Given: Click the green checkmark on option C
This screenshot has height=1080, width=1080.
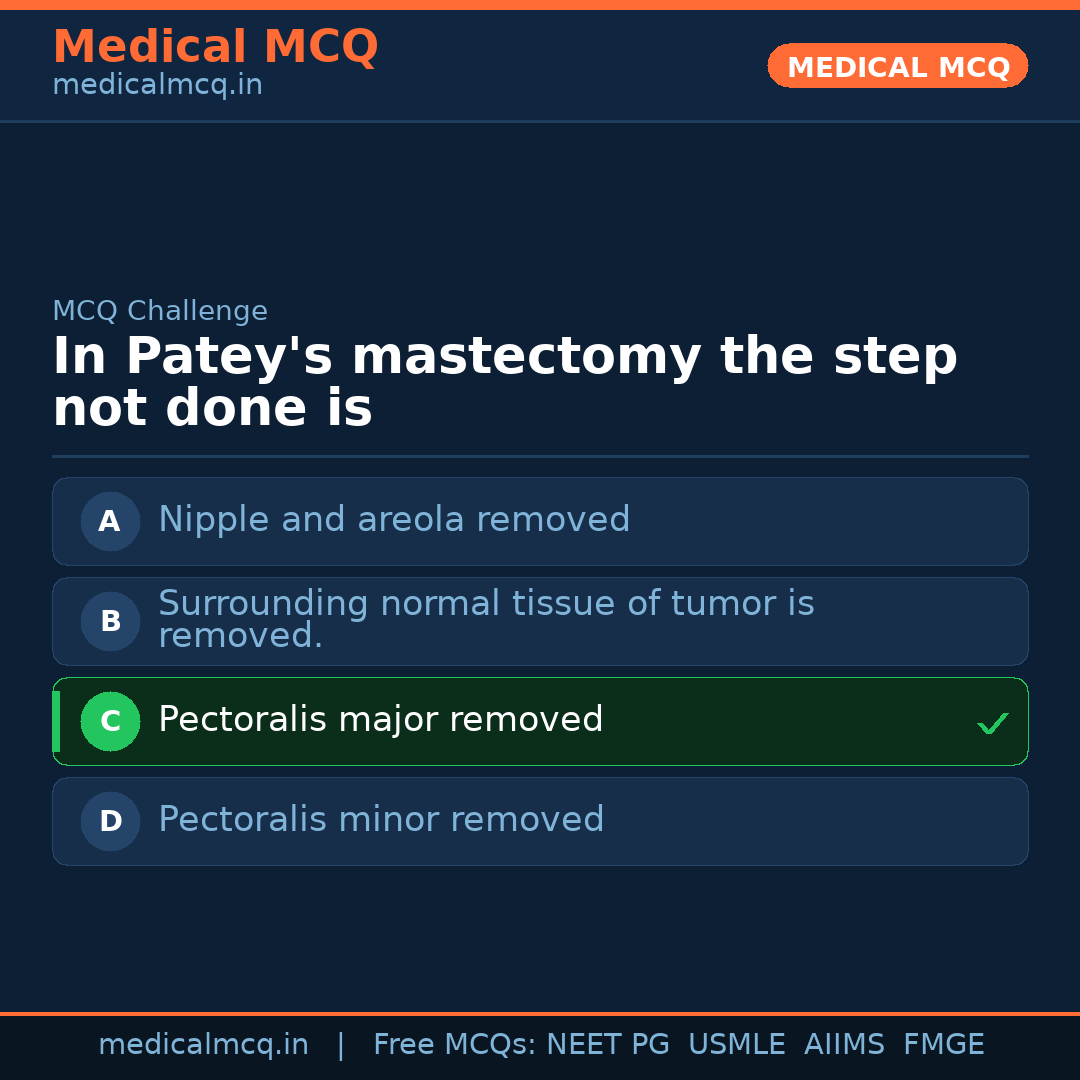Looking at the screenshot, I should pos(992,723).
